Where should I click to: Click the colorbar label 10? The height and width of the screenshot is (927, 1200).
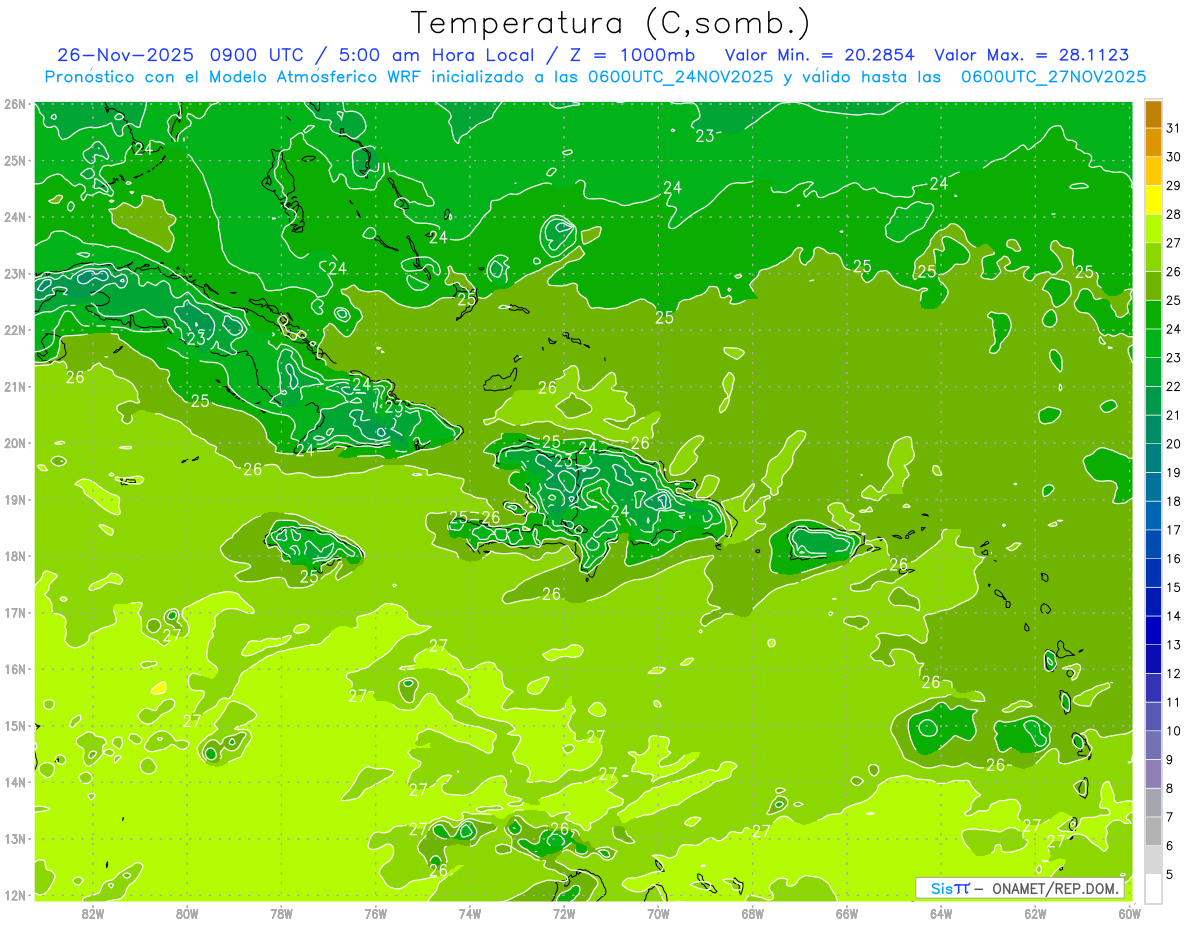[1173, 731]
